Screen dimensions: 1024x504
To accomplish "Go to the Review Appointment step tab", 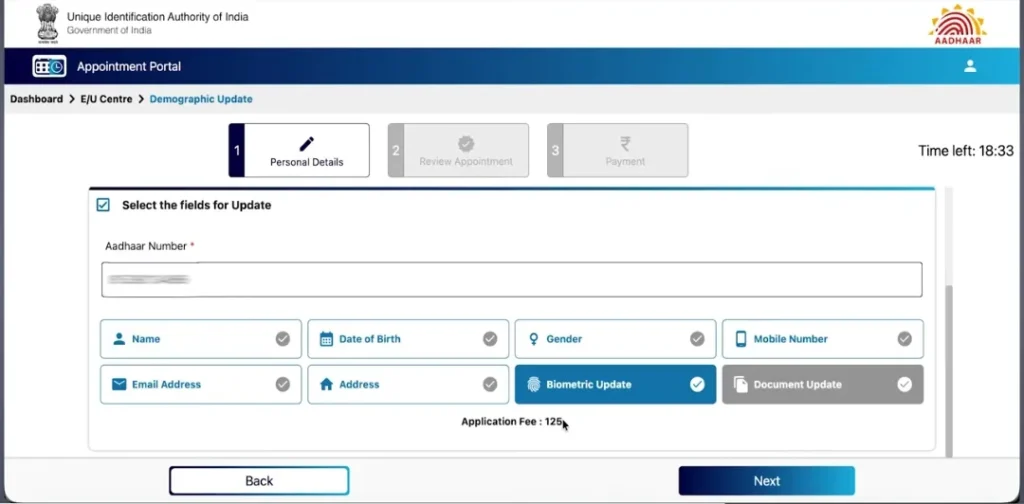I will coord(458,150).
